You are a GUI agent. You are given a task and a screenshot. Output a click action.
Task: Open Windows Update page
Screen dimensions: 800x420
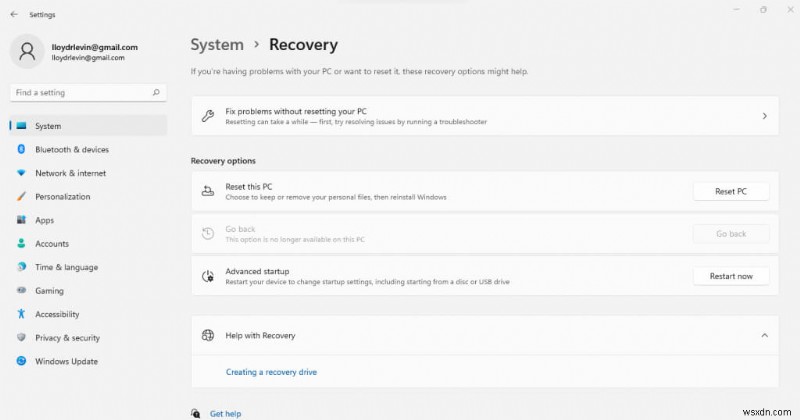pyautogui.click(x=88, y=361)
